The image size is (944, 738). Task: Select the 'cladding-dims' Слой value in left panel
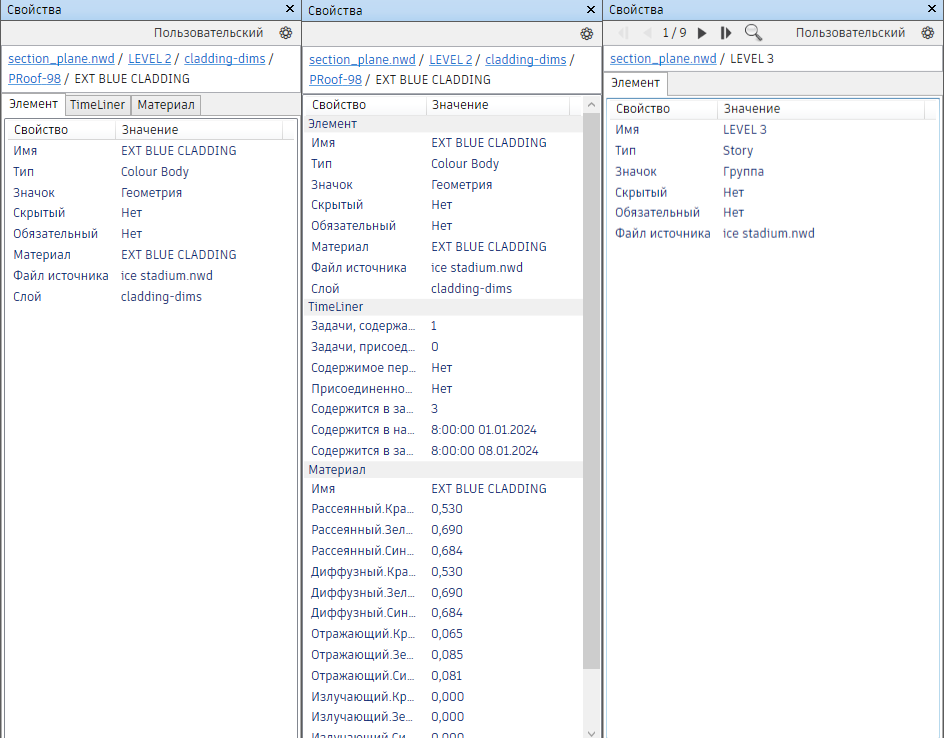point(161,297)
